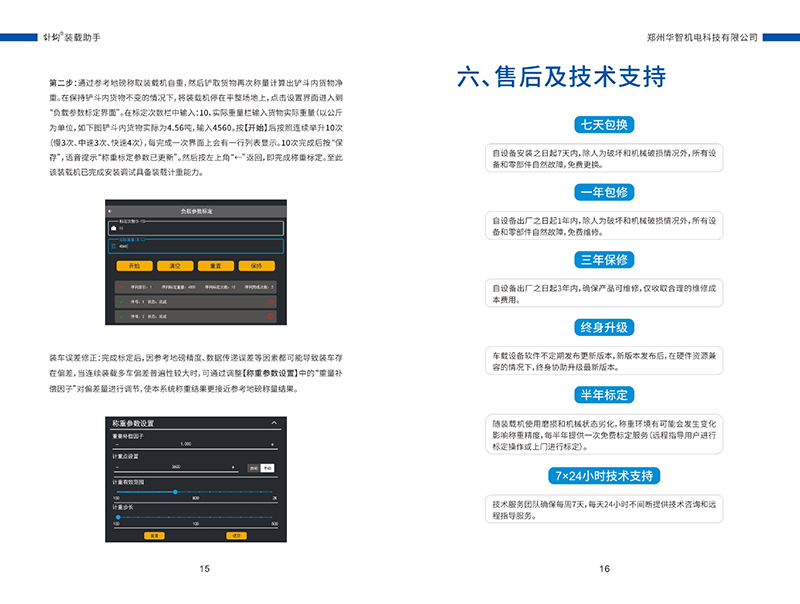Screen dimensions: 800x604
Task: Click page number 16
Action: 605,568
